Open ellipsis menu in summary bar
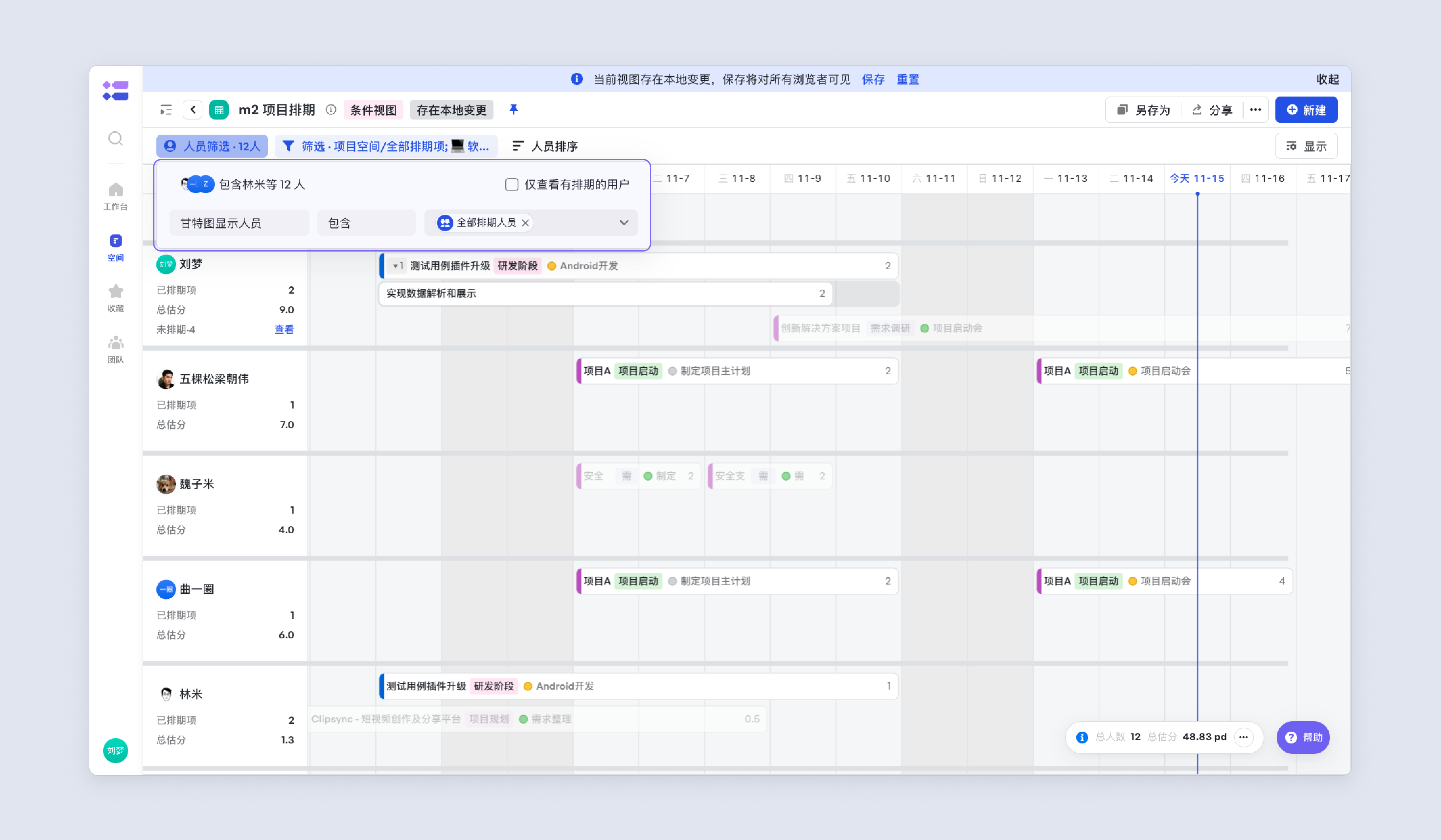The width and height of the screenshot is (1441, 840). click(1243, 737)
